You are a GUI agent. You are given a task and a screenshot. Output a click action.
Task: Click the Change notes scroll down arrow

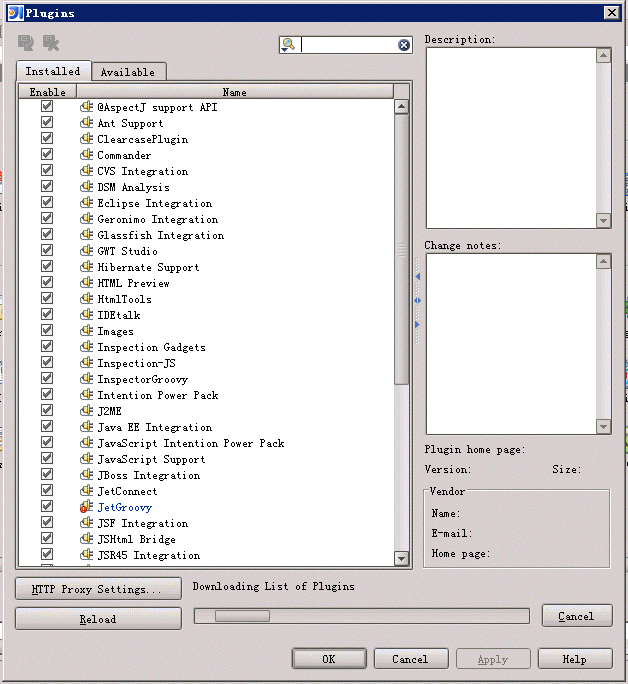click(x=604, y=427)
